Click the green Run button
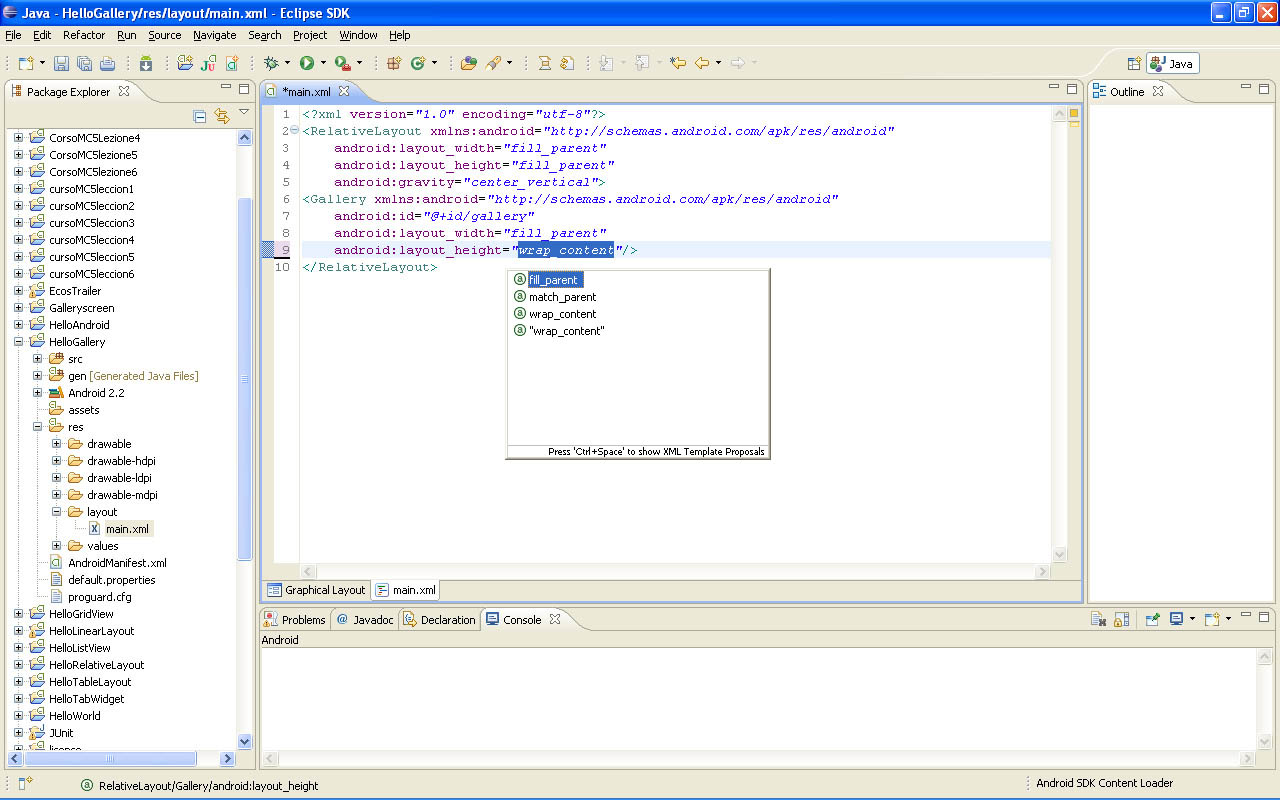This screenshot has height=800, width=1280. (x=307, y=63)
